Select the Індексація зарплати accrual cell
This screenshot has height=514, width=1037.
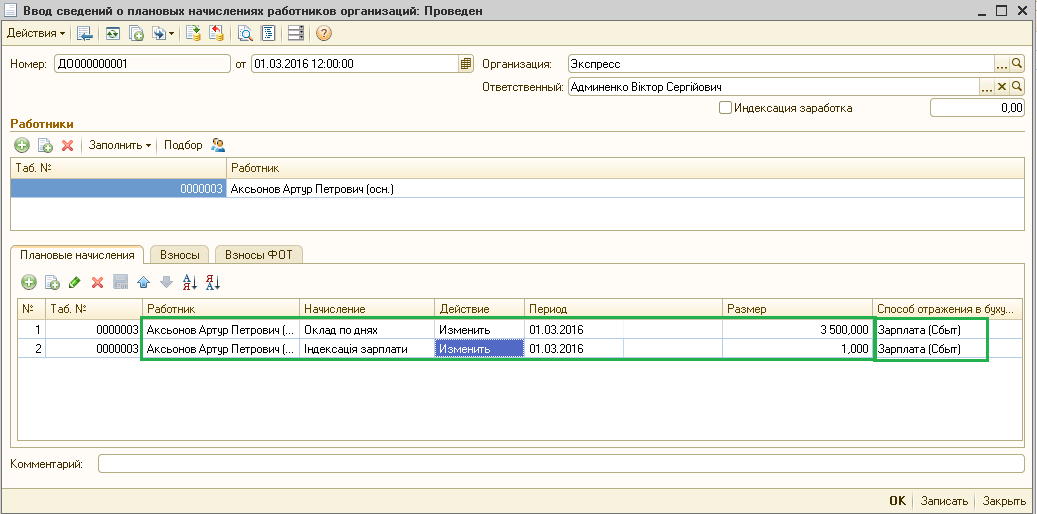(x=367, y=348)
